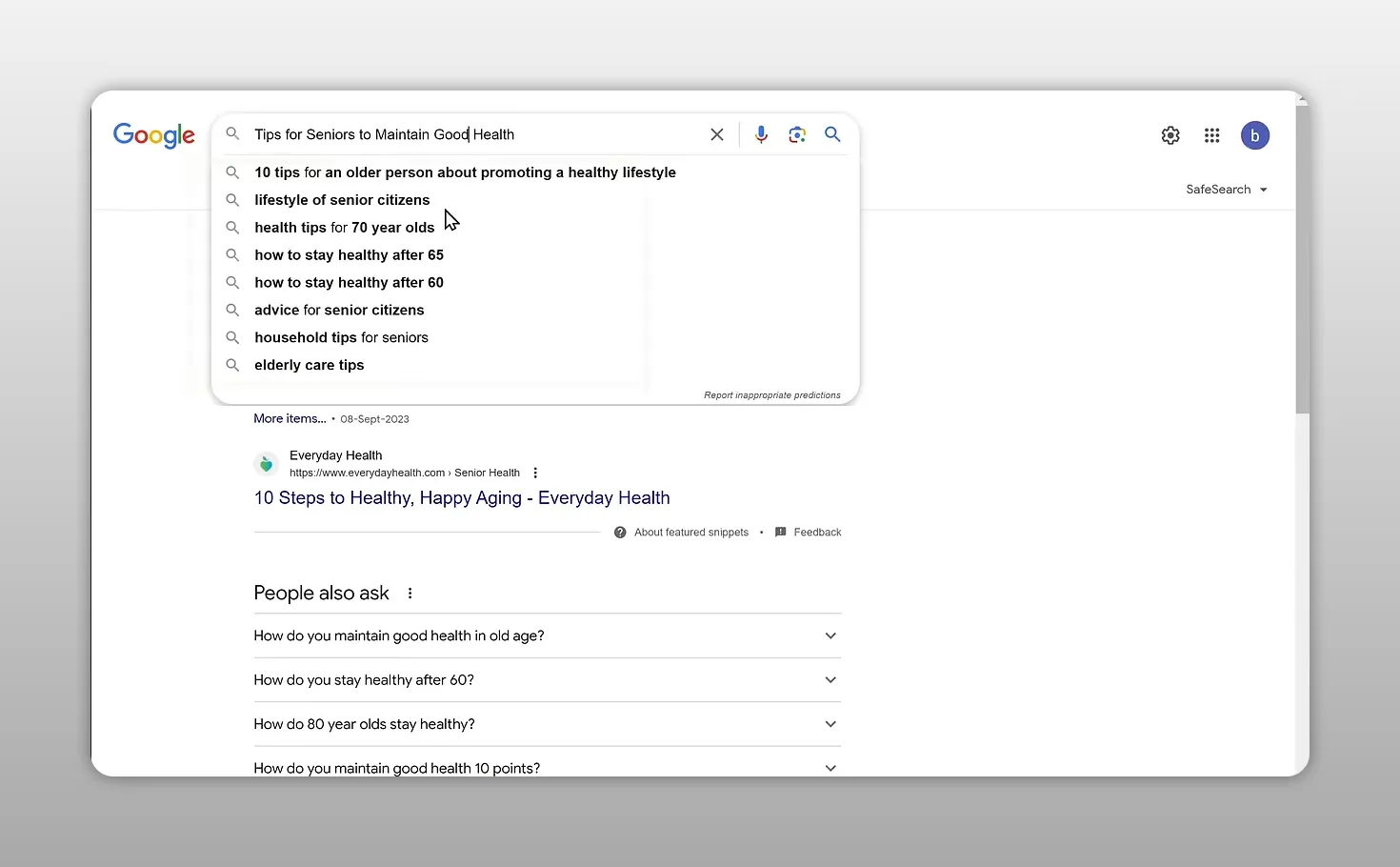
Task: Click the blue search magnifier button
Action: point(832,134)
